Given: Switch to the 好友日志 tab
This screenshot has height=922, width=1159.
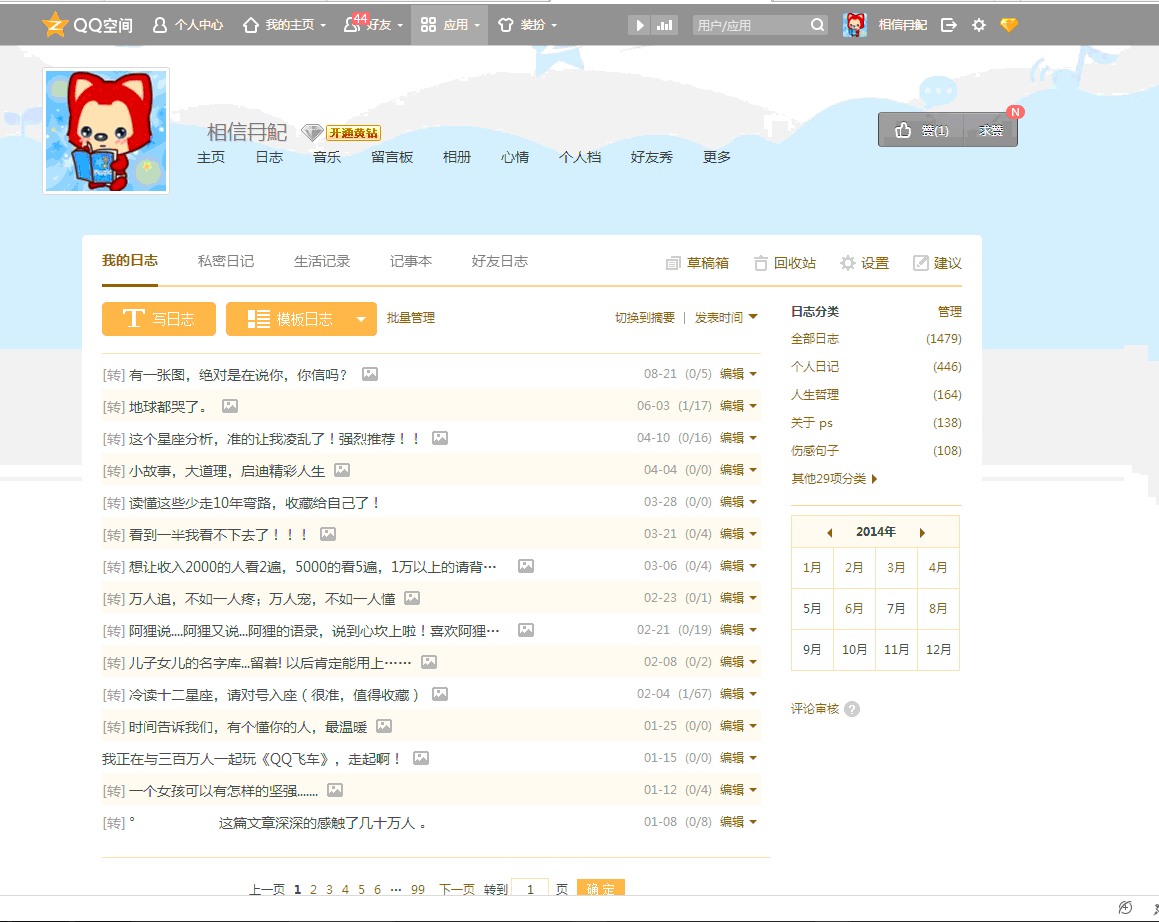Looking at the screenshot, I should click(500, 261).
